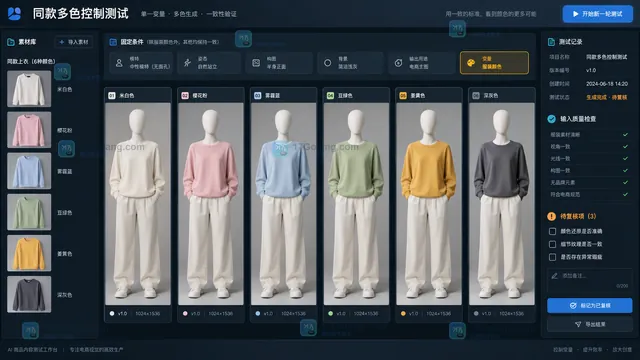Select the blue sweater thumbnail in 素材库
Screen dimensions: 640x360
tap(29, 171)
